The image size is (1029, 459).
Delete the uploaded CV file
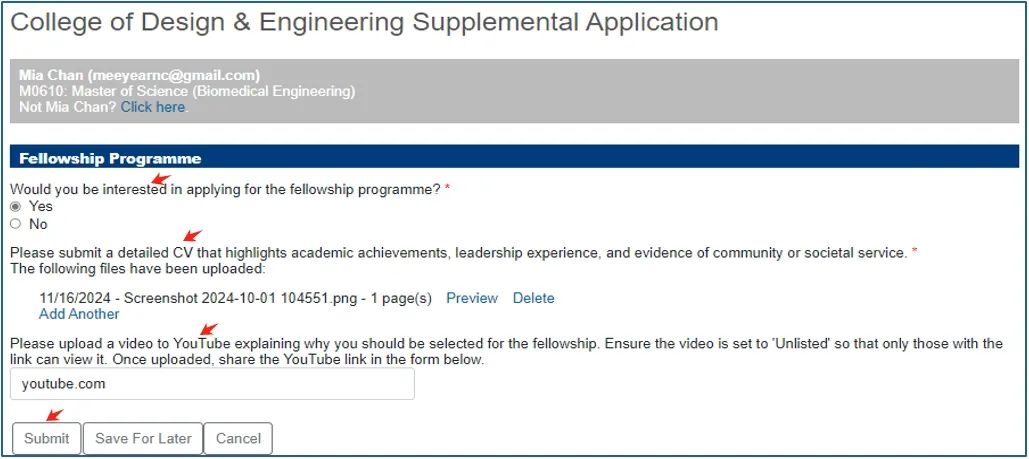(x=534, y=298)
